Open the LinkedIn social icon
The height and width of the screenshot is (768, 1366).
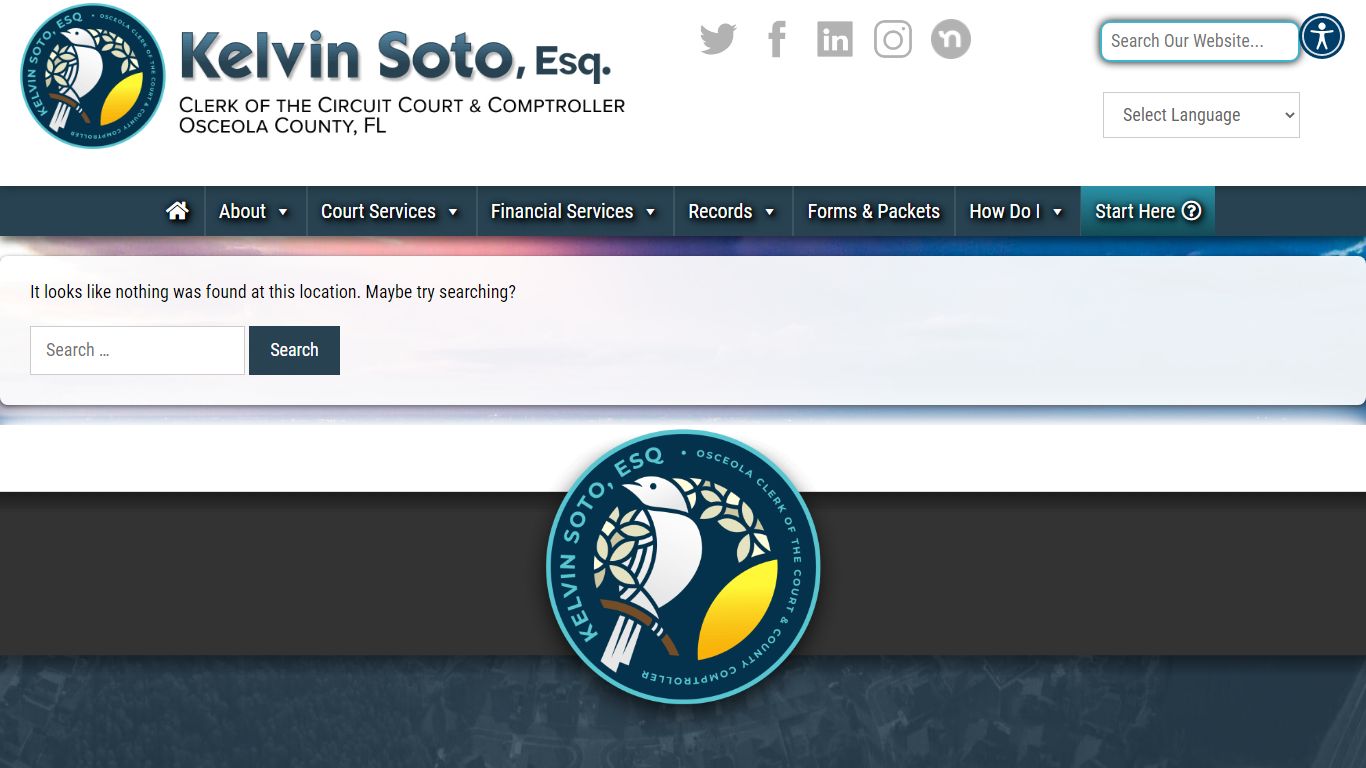click(835, 40)
